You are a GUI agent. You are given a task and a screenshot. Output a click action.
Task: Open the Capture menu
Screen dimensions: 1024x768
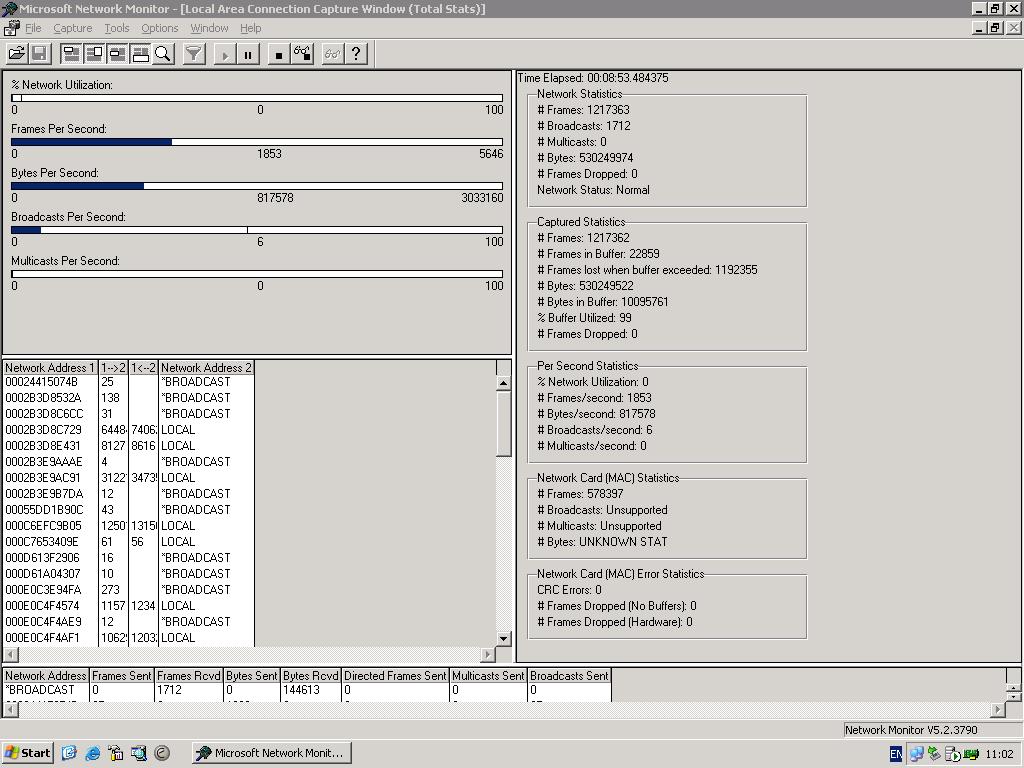[x=72, y=28]
